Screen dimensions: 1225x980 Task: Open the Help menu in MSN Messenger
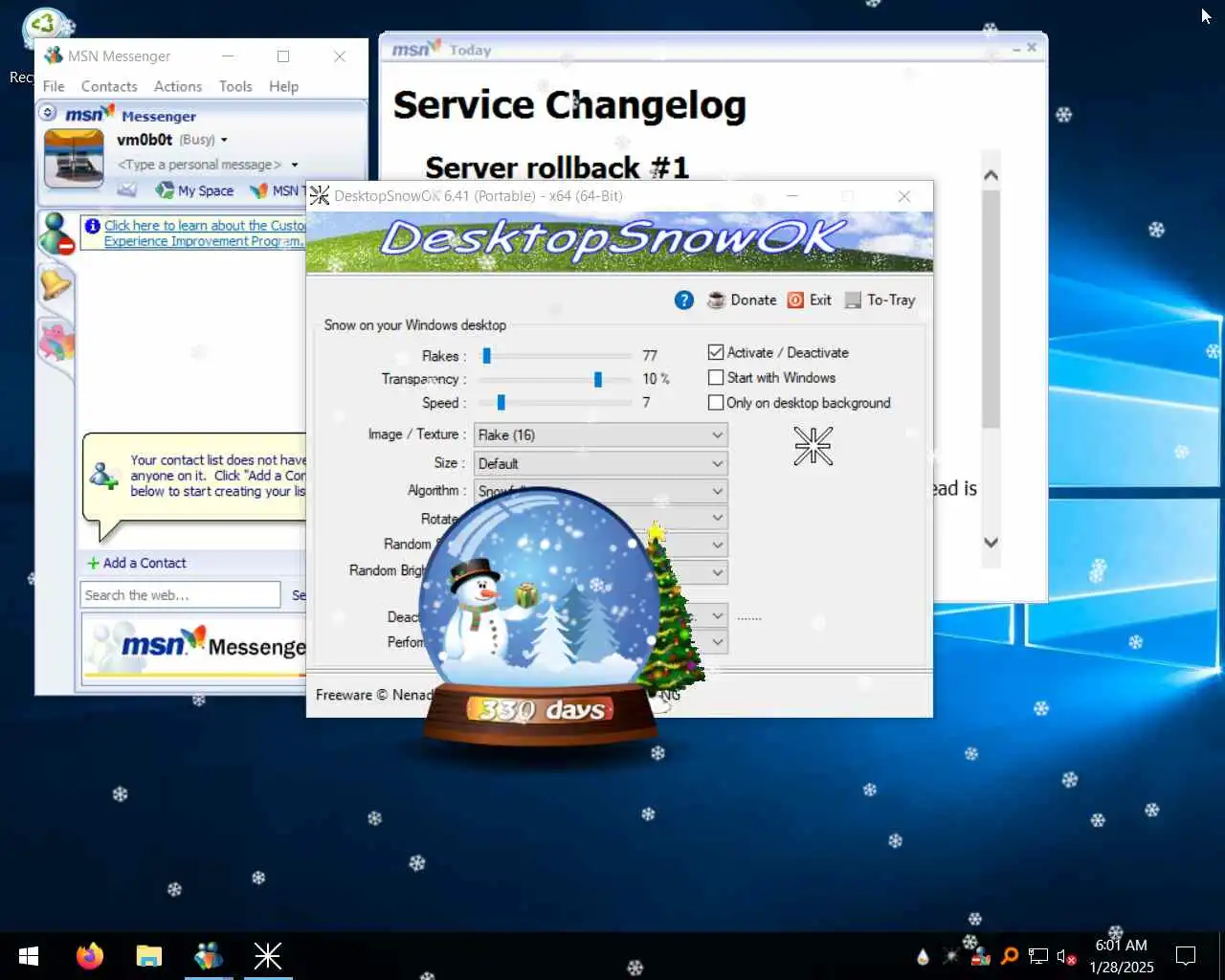283,86
